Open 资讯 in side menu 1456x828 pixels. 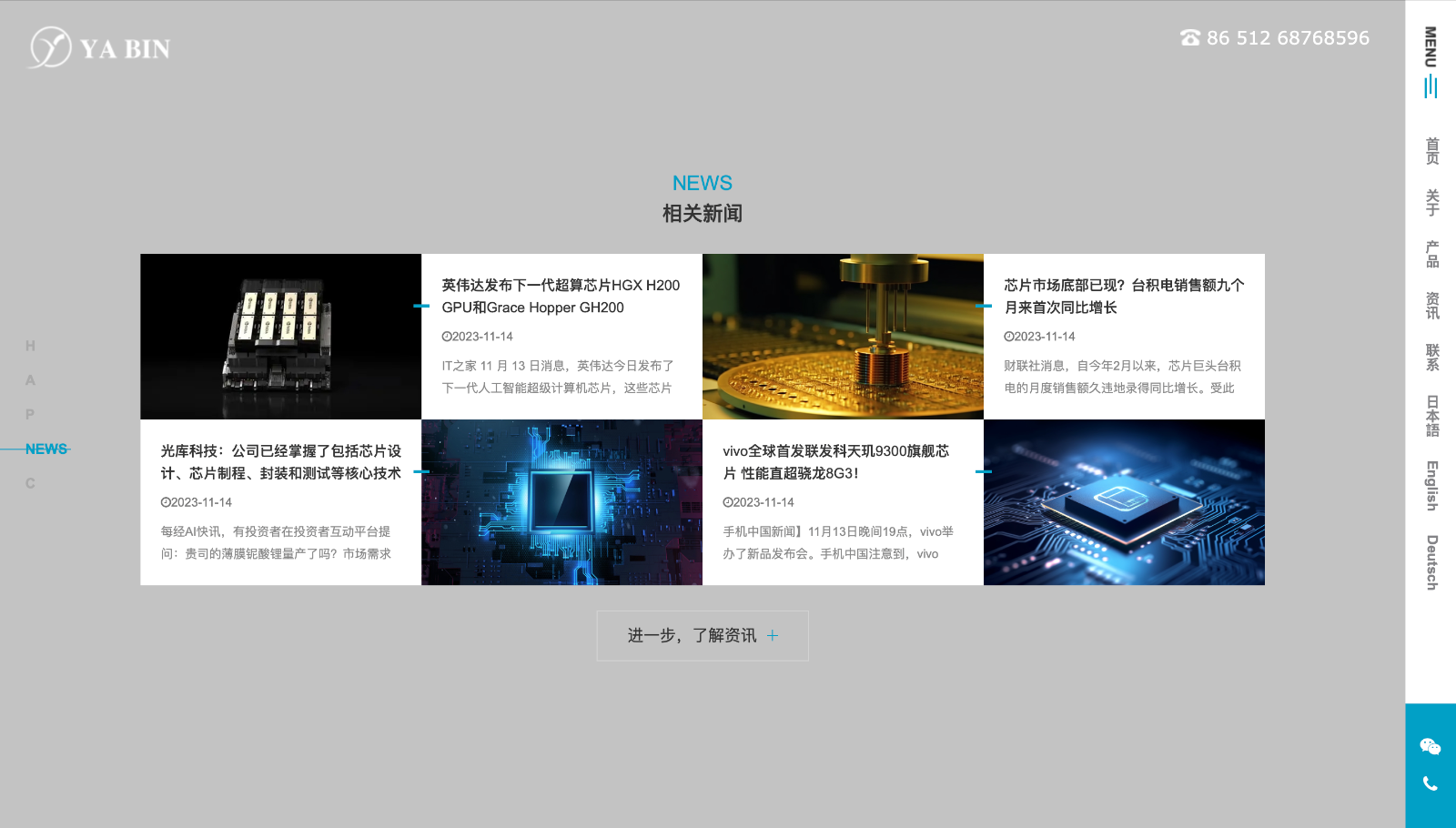(1431, 306)
